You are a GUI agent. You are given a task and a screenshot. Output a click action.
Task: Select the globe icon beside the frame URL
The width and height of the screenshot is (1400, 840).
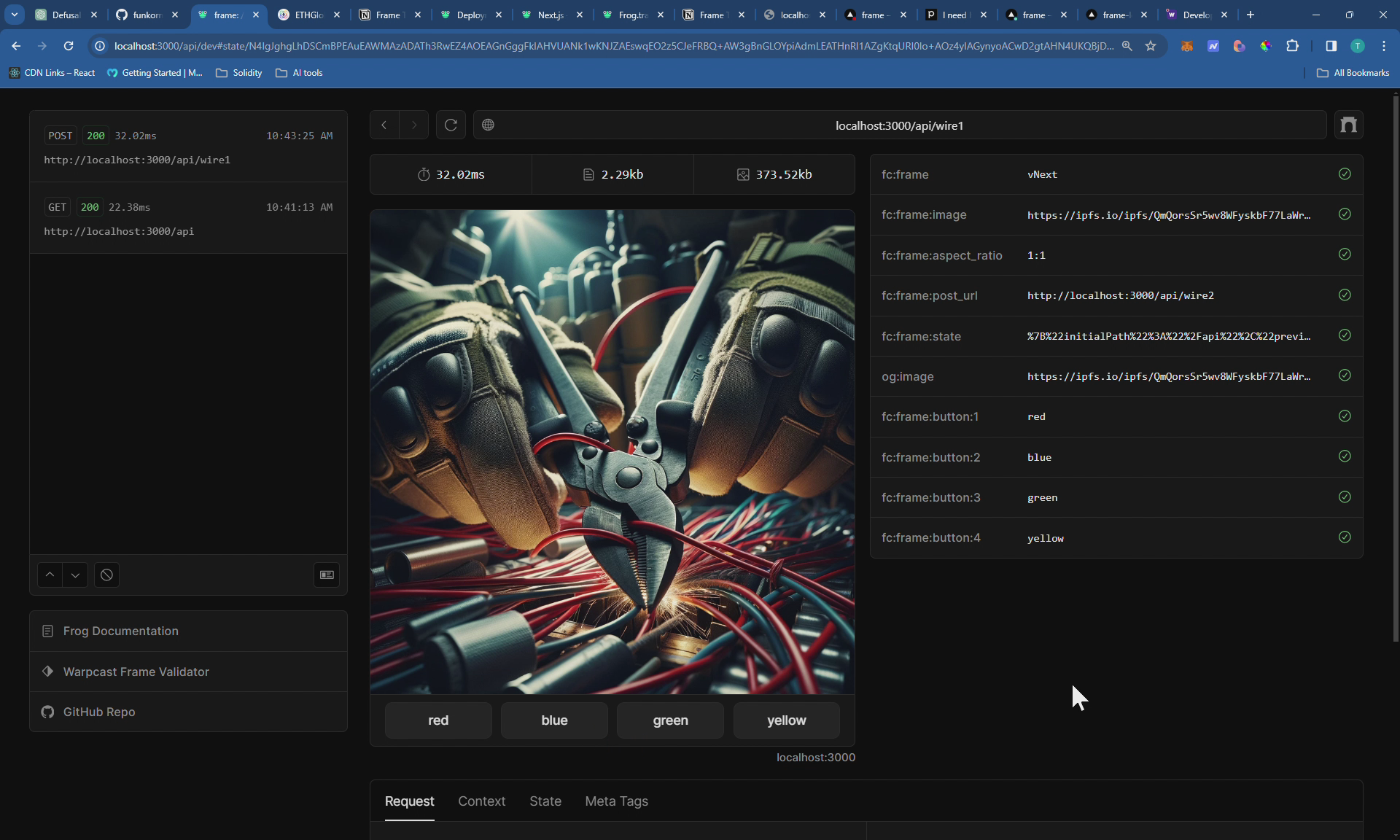pos(487,125)
